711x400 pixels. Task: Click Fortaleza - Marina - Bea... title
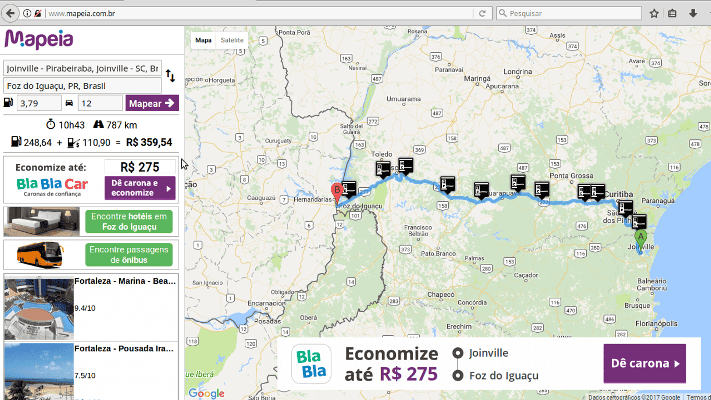pyautogui.click(x=125, y=281)
